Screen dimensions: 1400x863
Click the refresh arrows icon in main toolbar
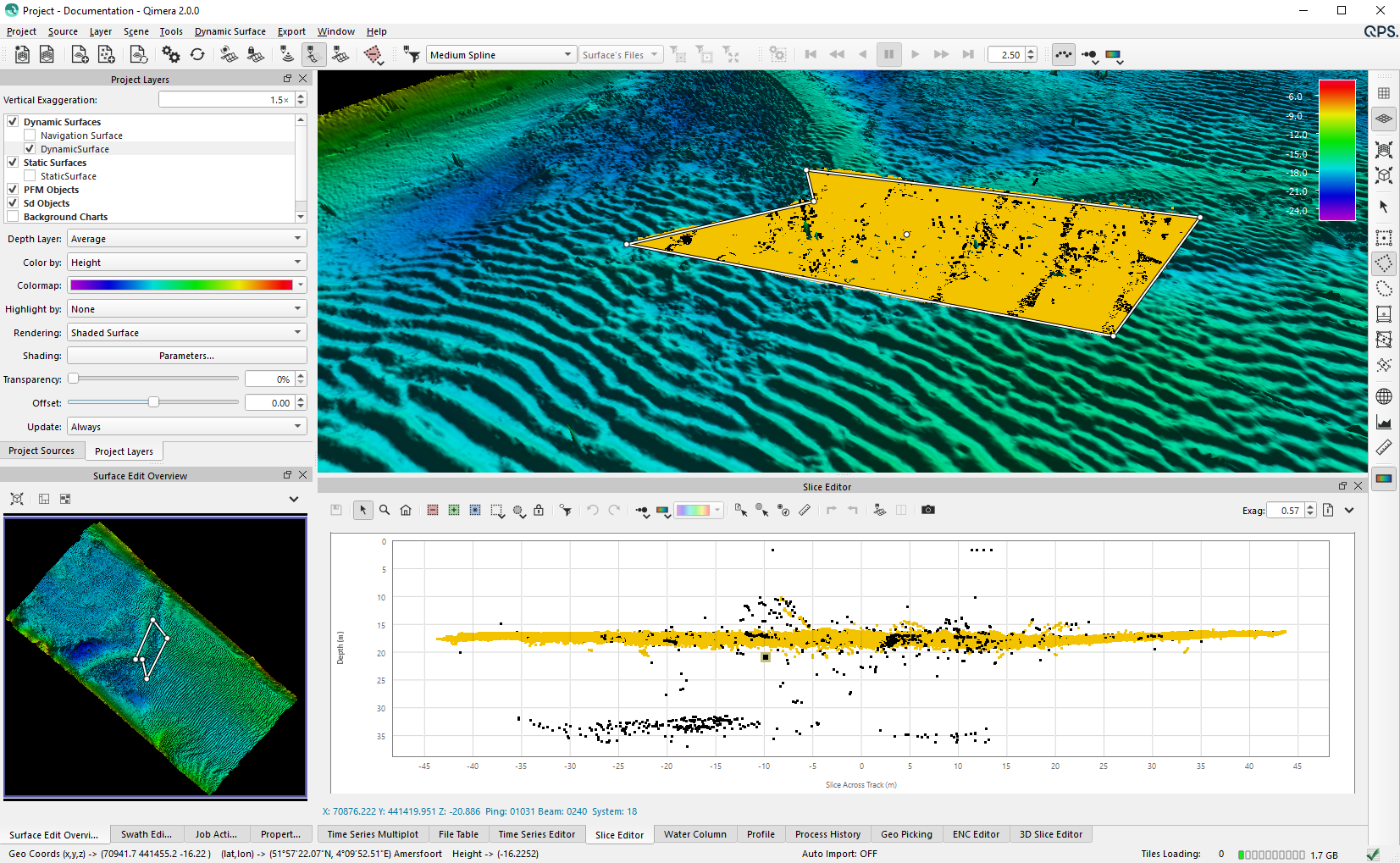tap(197, 55)
